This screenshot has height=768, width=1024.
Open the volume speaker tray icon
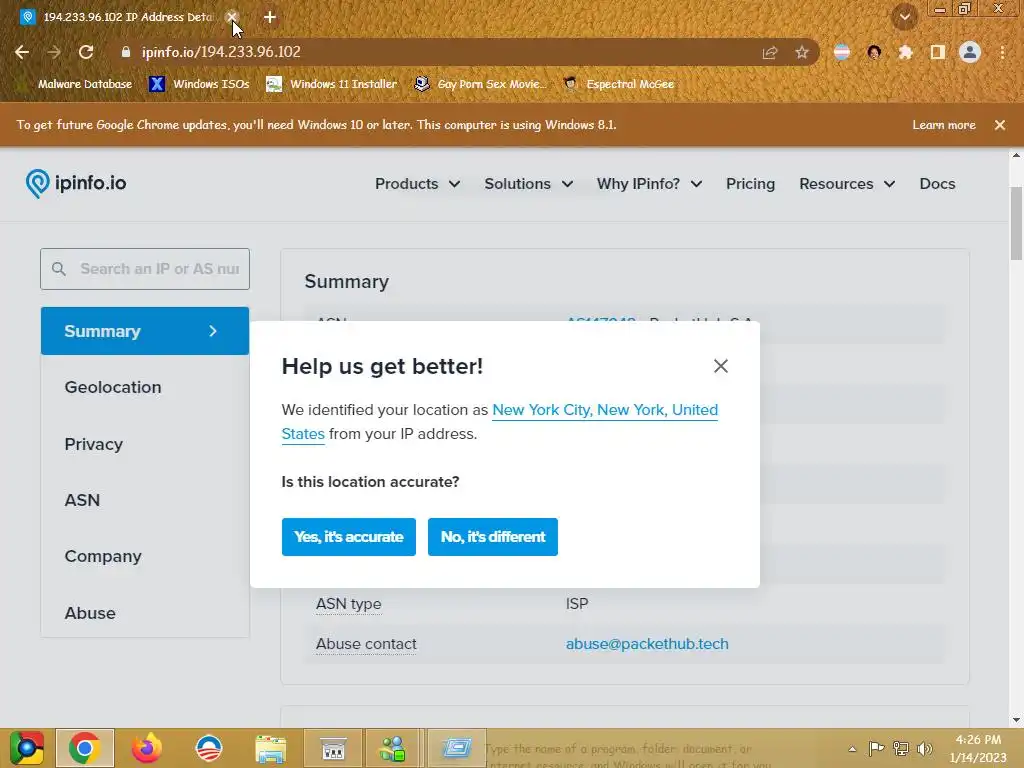[924, 748]
